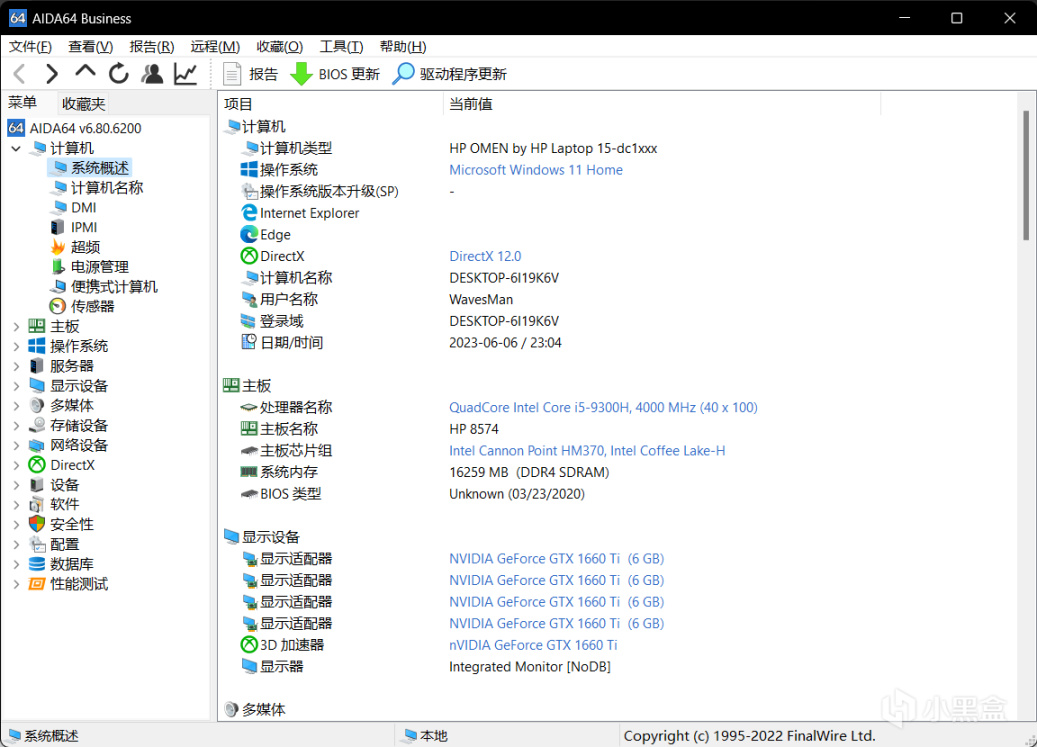Click the back navigation arrow
The height and width of the screenshot is (747, 1037).
tap(19, 73)
